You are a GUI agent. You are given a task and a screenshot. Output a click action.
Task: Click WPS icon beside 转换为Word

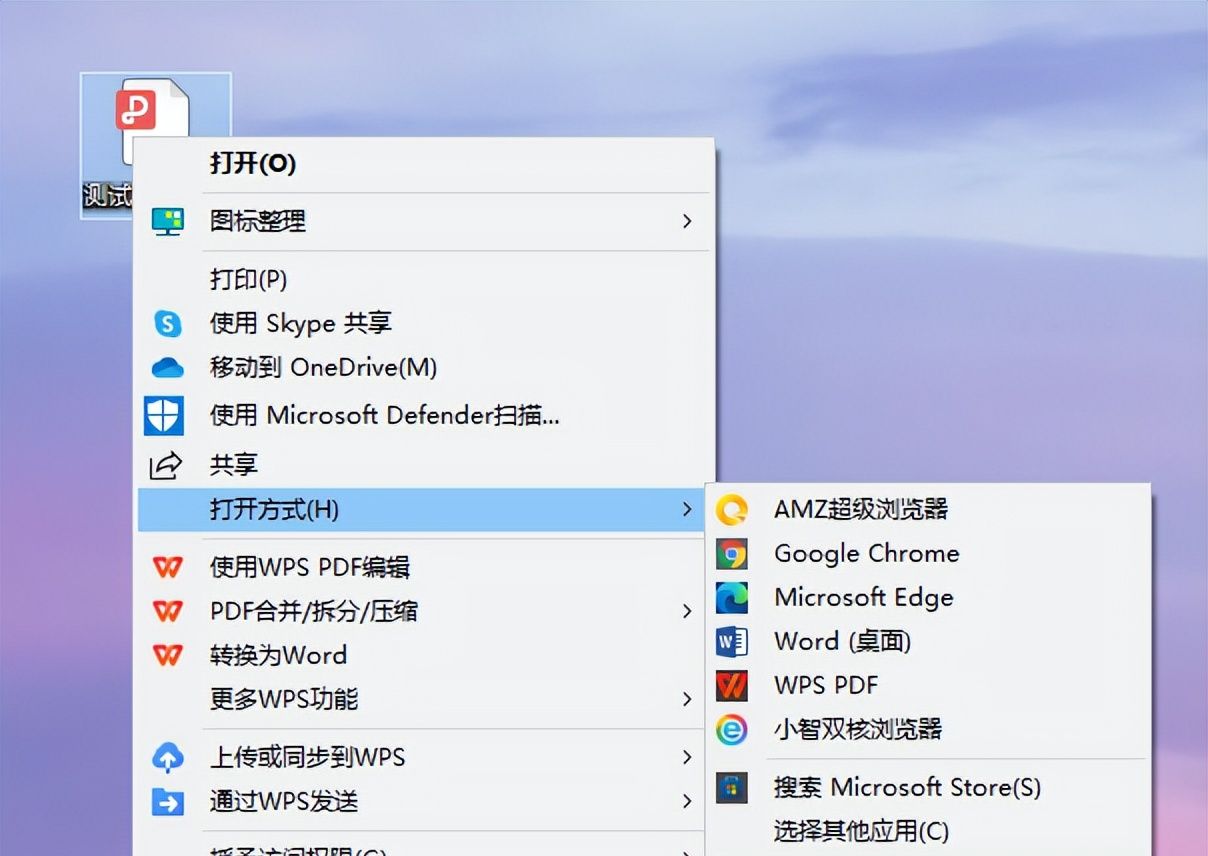pyautogui.click(x=167, y=655)
